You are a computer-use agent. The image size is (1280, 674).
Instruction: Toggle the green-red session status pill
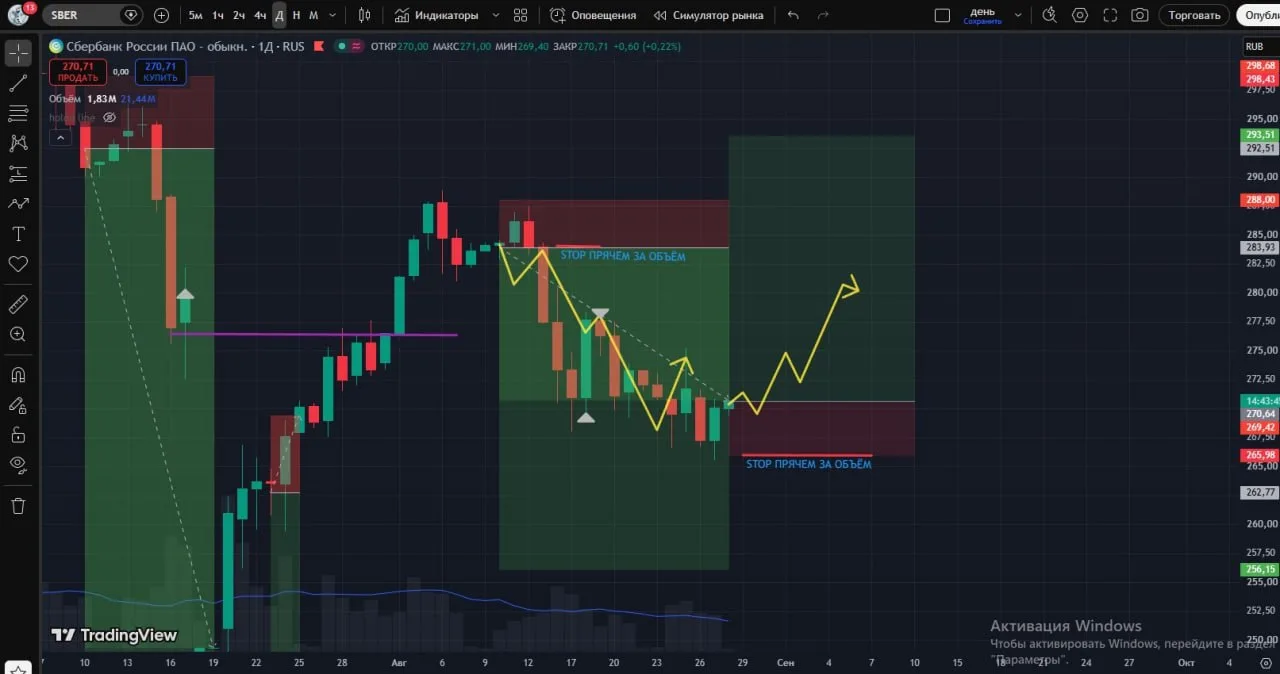click(349, 46)
